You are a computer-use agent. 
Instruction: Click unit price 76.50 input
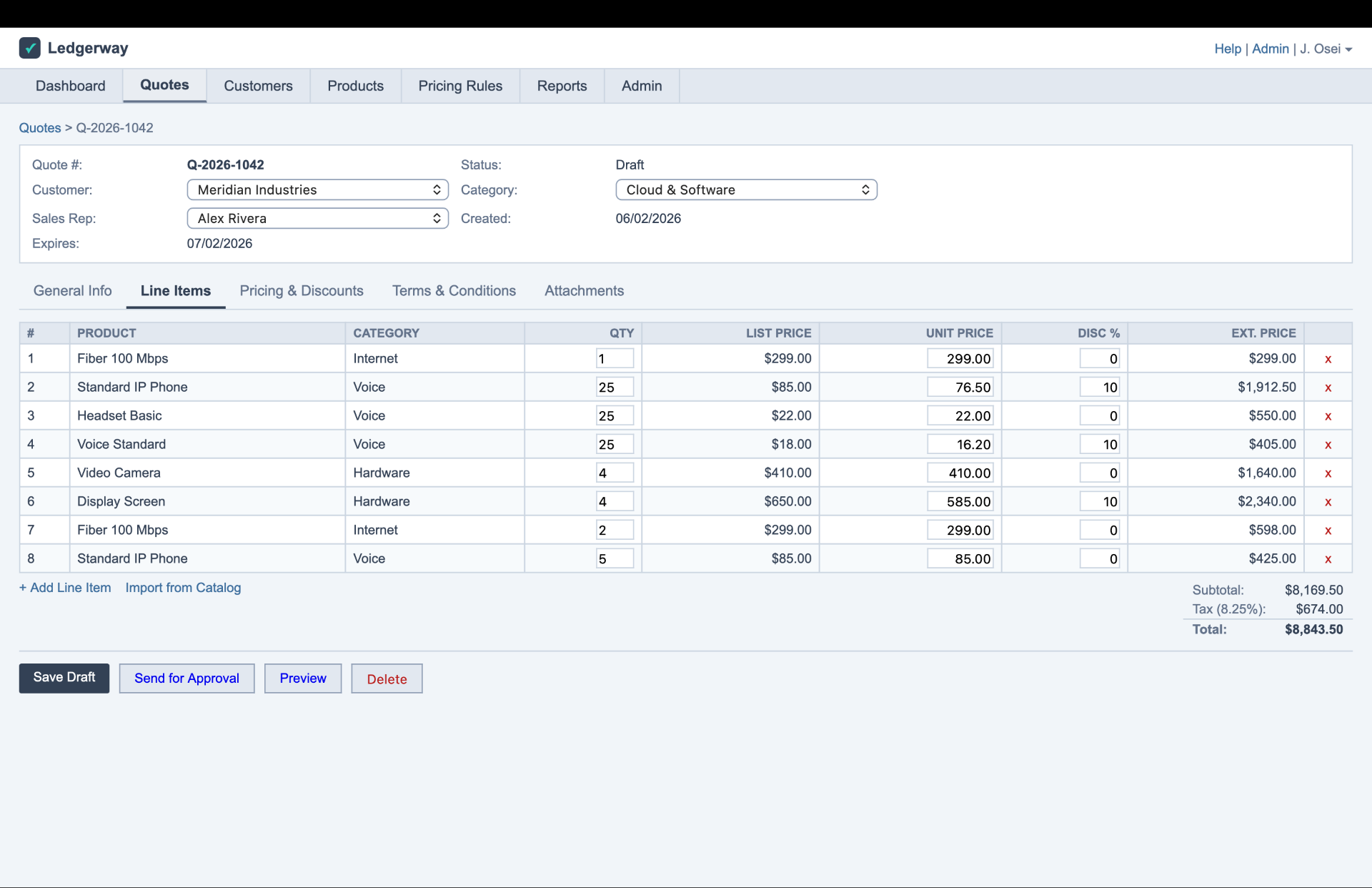click(x=960, y=388)
